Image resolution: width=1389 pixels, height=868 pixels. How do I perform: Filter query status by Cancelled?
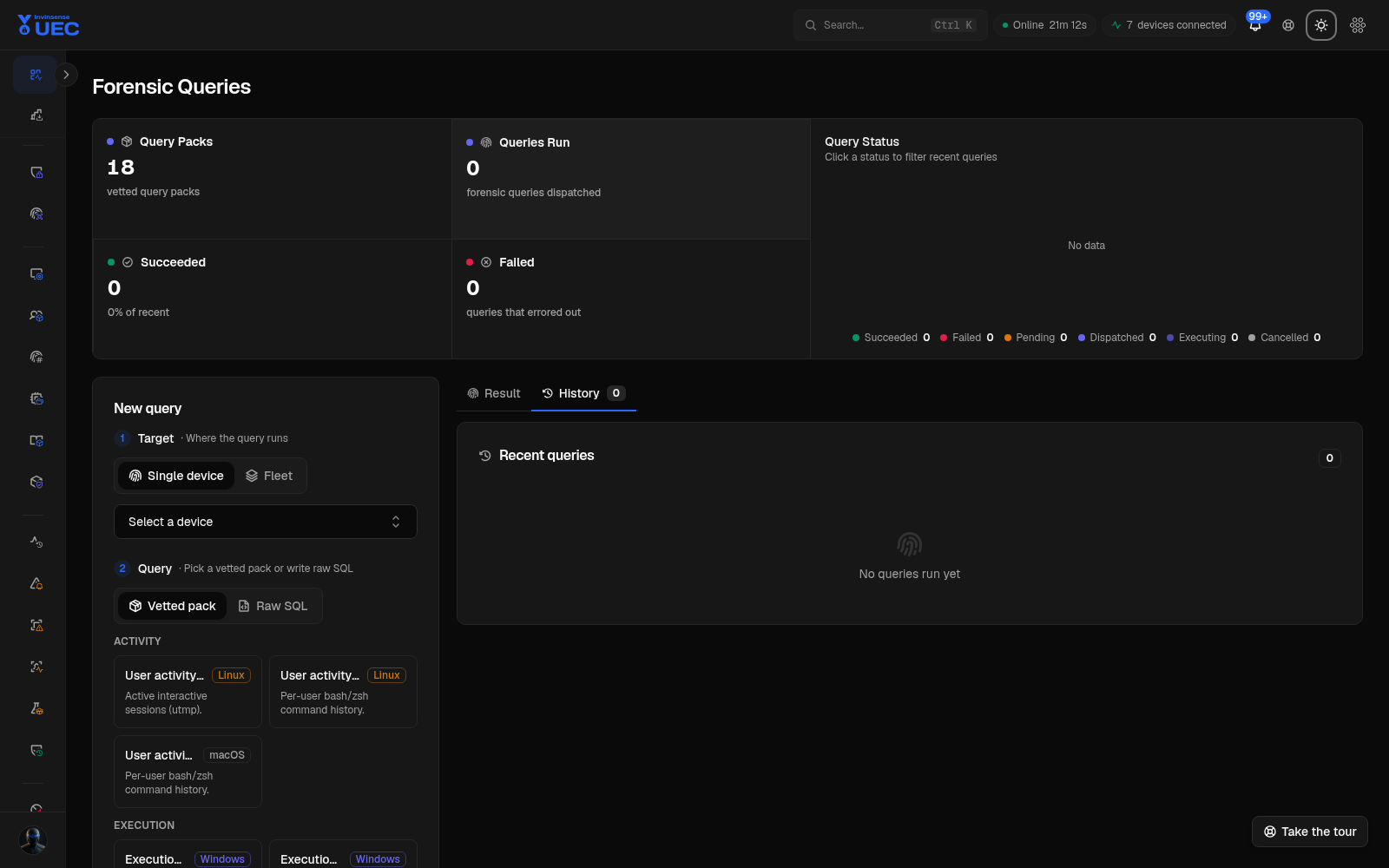point(1285,338)
